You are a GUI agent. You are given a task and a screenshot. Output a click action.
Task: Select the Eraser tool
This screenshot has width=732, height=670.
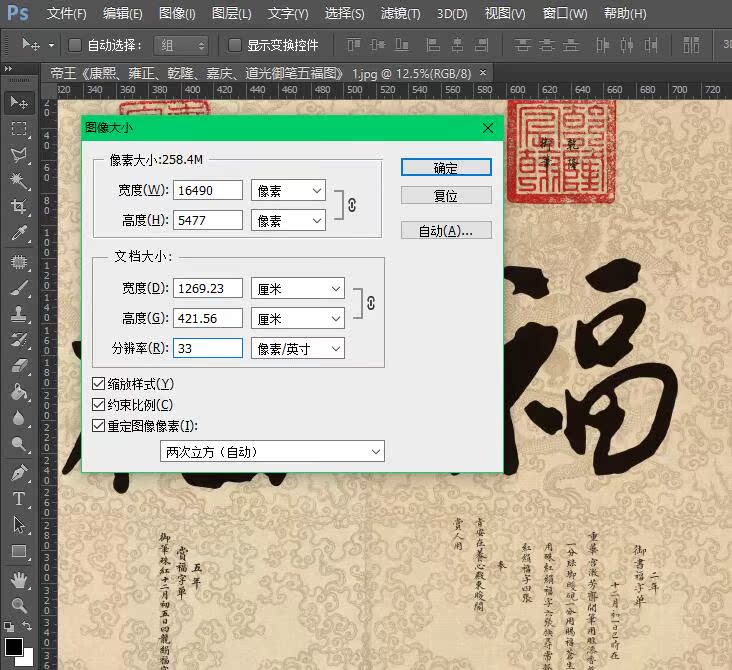tap(19, 366)
